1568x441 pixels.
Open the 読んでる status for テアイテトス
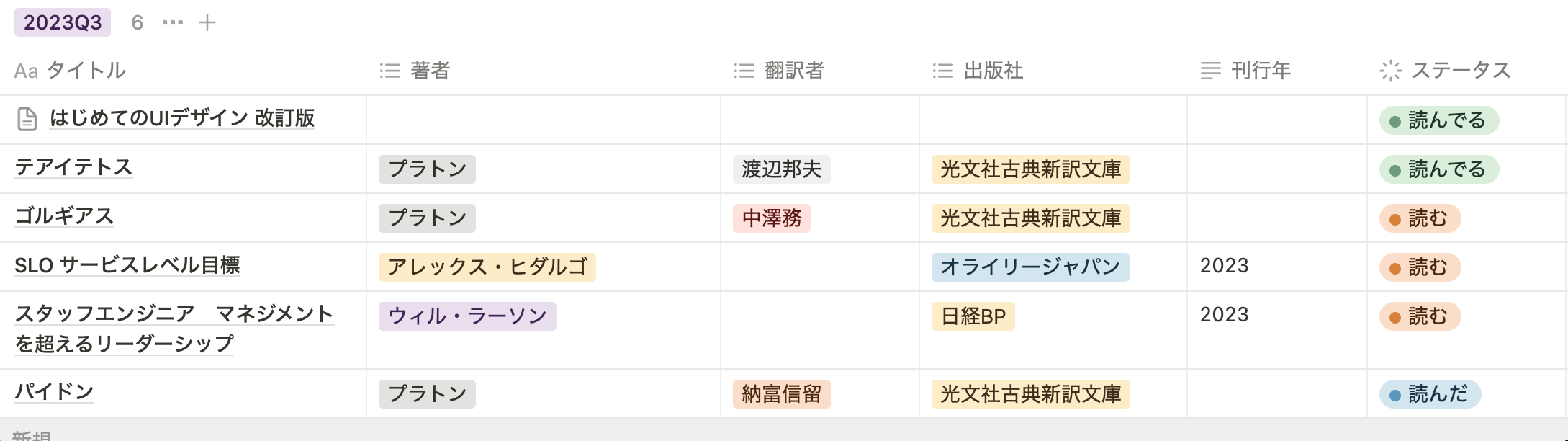1438,169
